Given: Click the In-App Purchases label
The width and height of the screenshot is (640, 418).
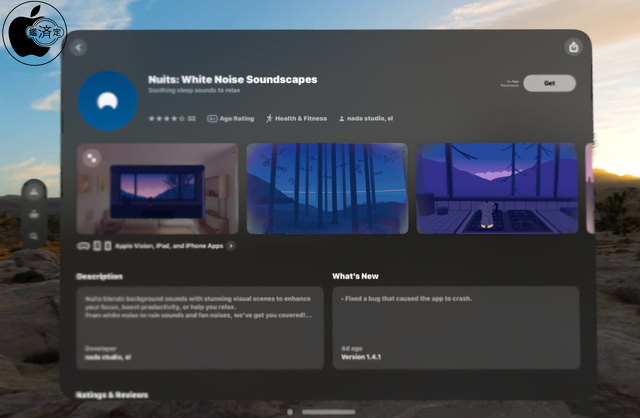Looking at the screenshot, I should [x=510, y=83].
